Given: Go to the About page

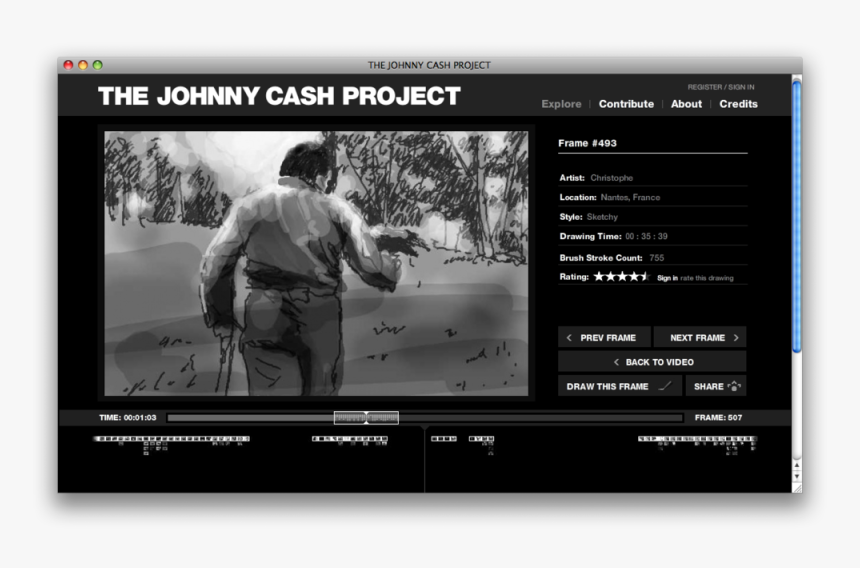Looking at the screenshot, I should pyautogui.click(x=686, y=104).
